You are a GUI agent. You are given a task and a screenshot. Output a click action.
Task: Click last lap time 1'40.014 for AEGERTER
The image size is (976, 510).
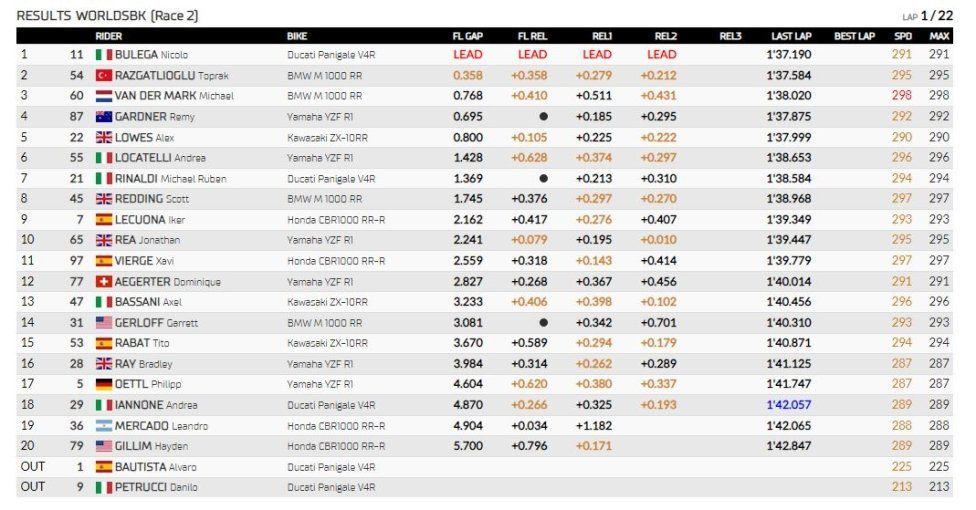pyautogui.click(x=789, y=281)
